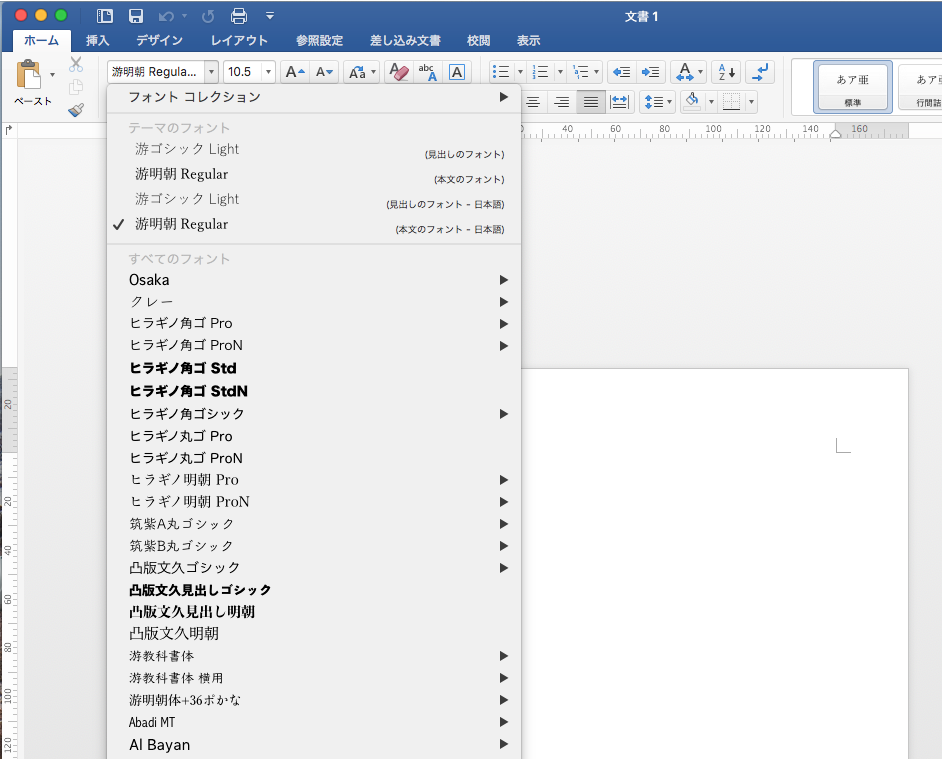Choose the Abadi MT font entry
This screenshot has width=942, height=759.
(x=314, y=722)
